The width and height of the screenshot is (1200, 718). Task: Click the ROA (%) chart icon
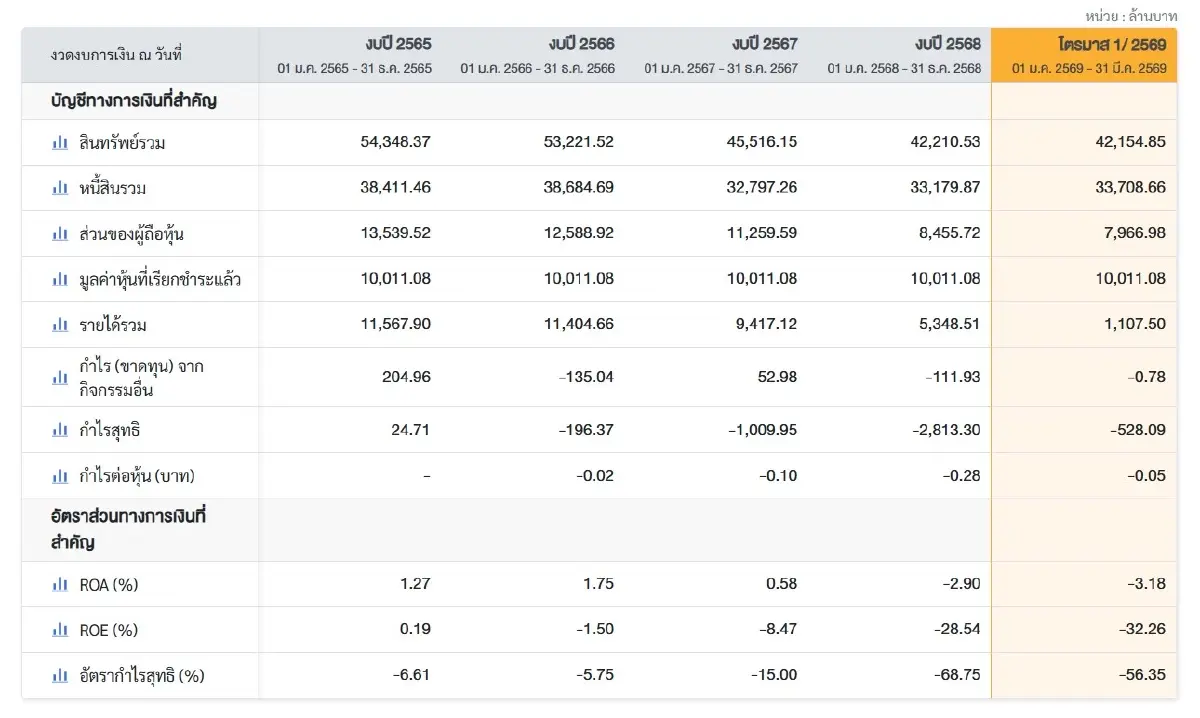click(60, 584)
